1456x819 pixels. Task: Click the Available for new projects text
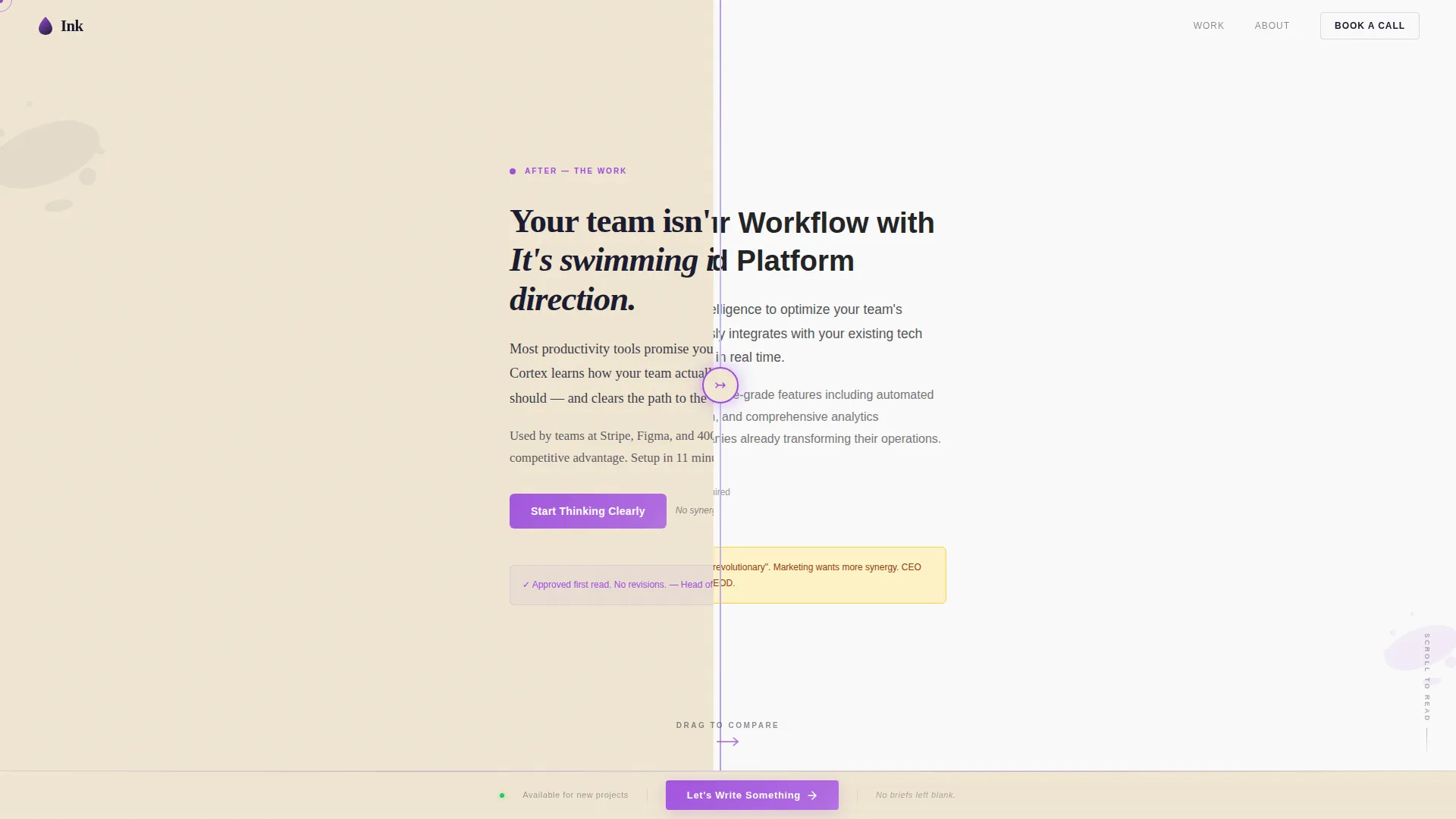(575, 795)
